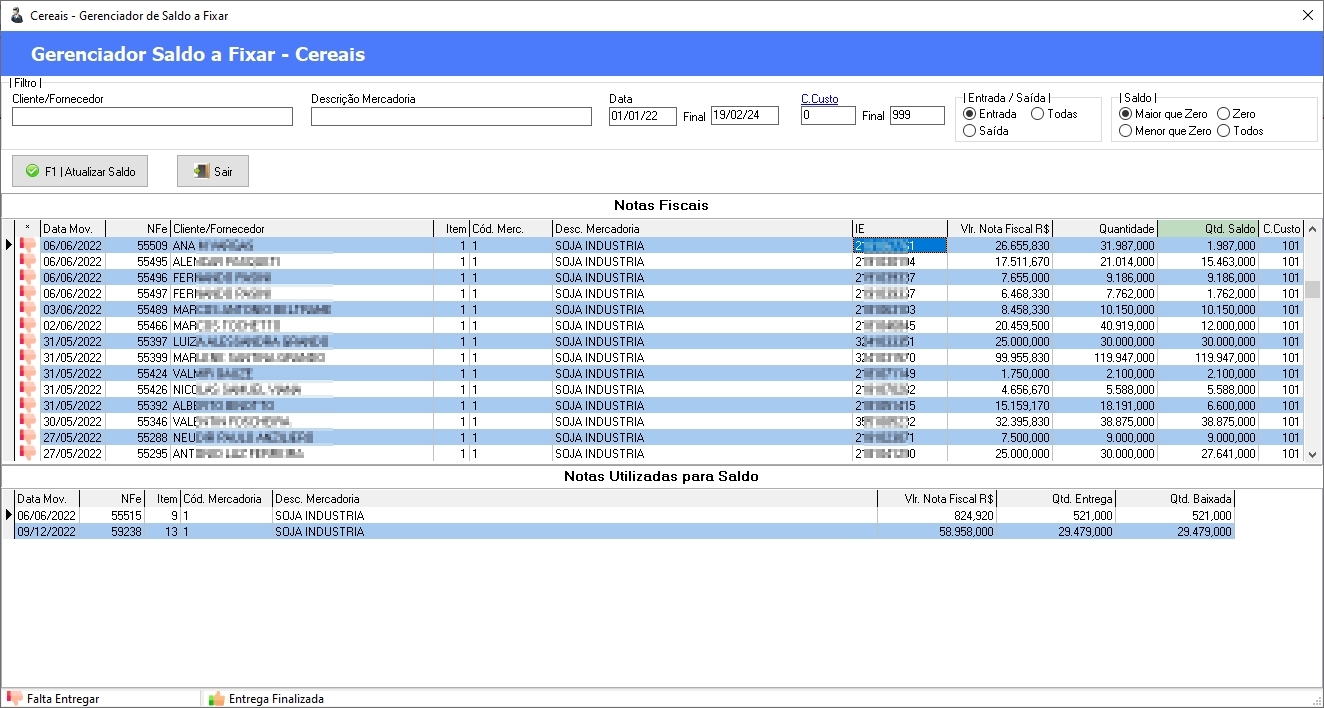
Task: Click the thumbs-down icon on NFe 55288 row
Action: 27,437
